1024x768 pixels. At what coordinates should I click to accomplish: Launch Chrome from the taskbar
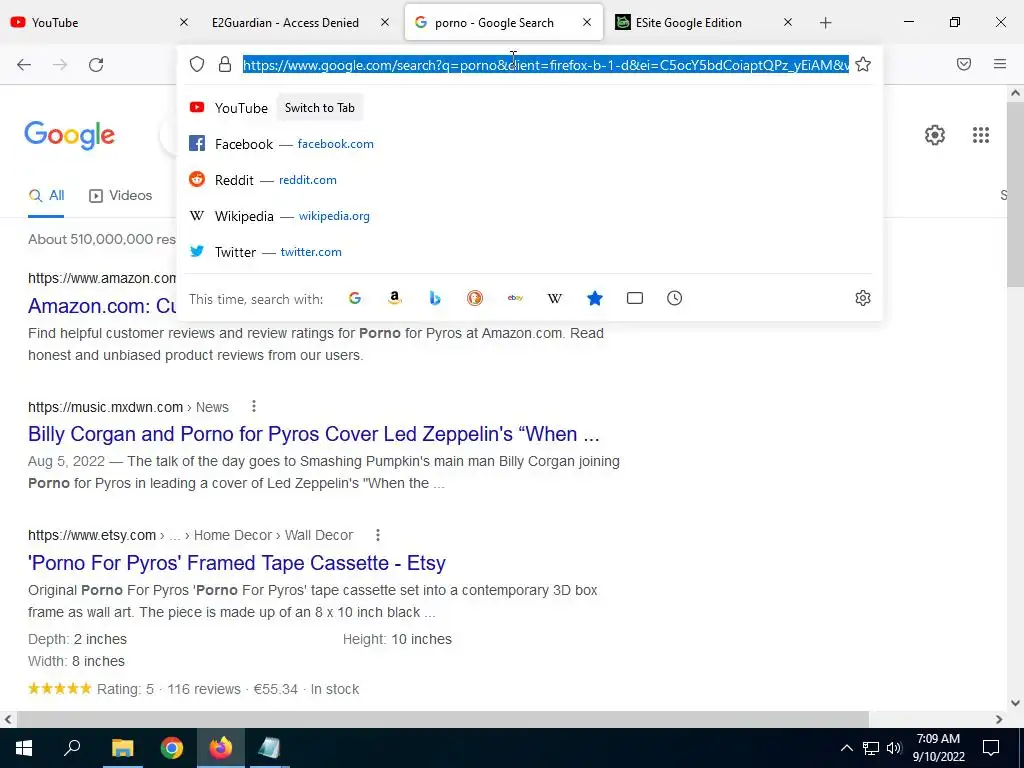172,748
